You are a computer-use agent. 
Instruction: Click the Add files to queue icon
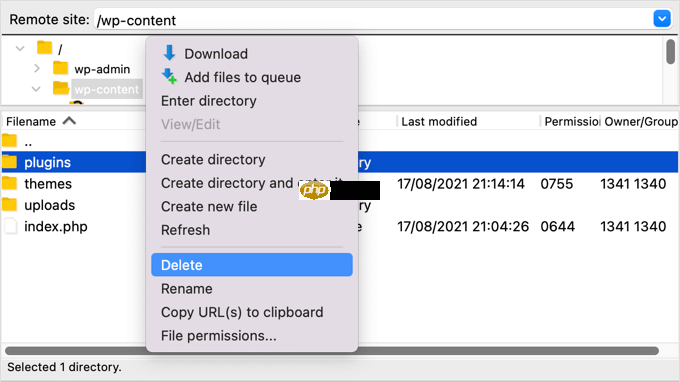click(169, 76)
